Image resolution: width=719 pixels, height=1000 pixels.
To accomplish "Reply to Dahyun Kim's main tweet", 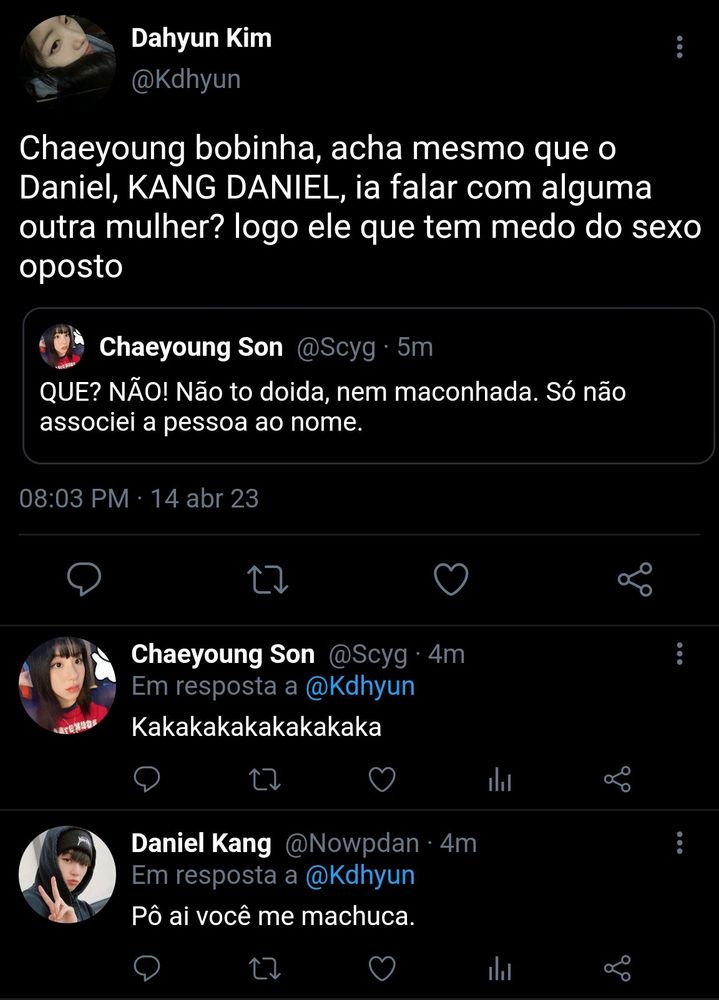I will 84,579.
